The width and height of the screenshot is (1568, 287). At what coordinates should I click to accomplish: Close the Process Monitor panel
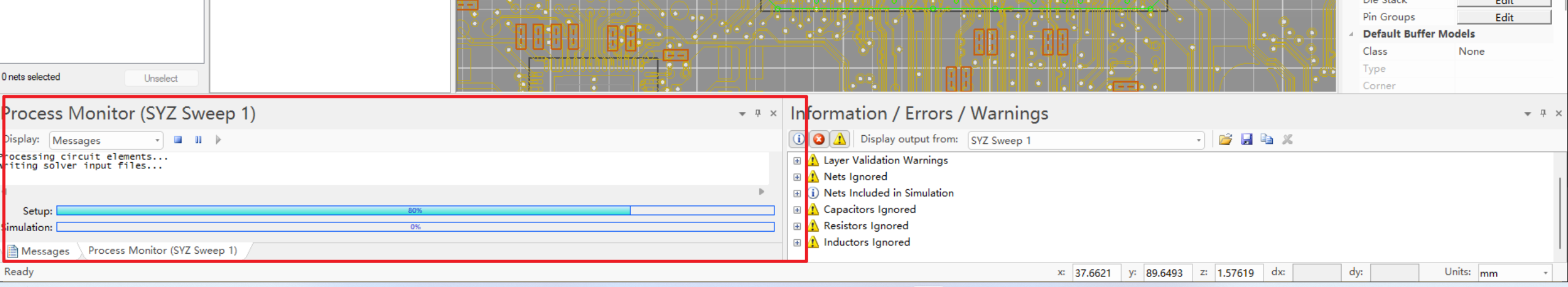coord(773,113)
